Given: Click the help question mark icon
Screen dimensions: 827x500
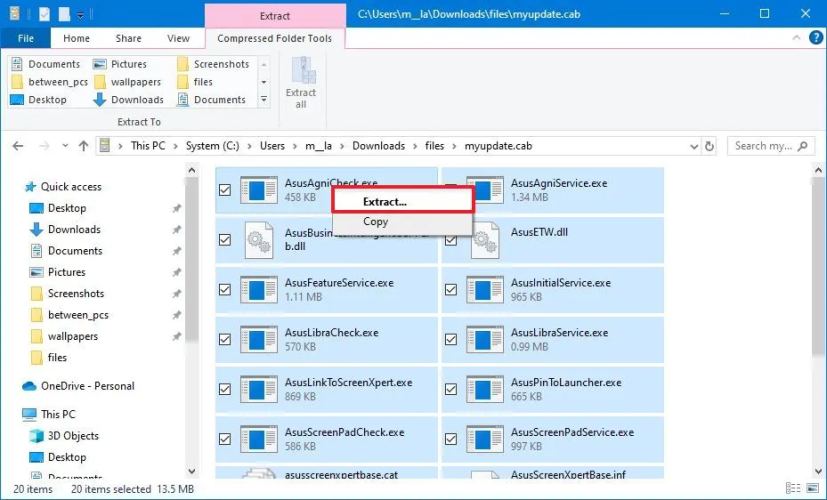Looking at the screenshot, I should pyautogui.click(x=814, y=39).
